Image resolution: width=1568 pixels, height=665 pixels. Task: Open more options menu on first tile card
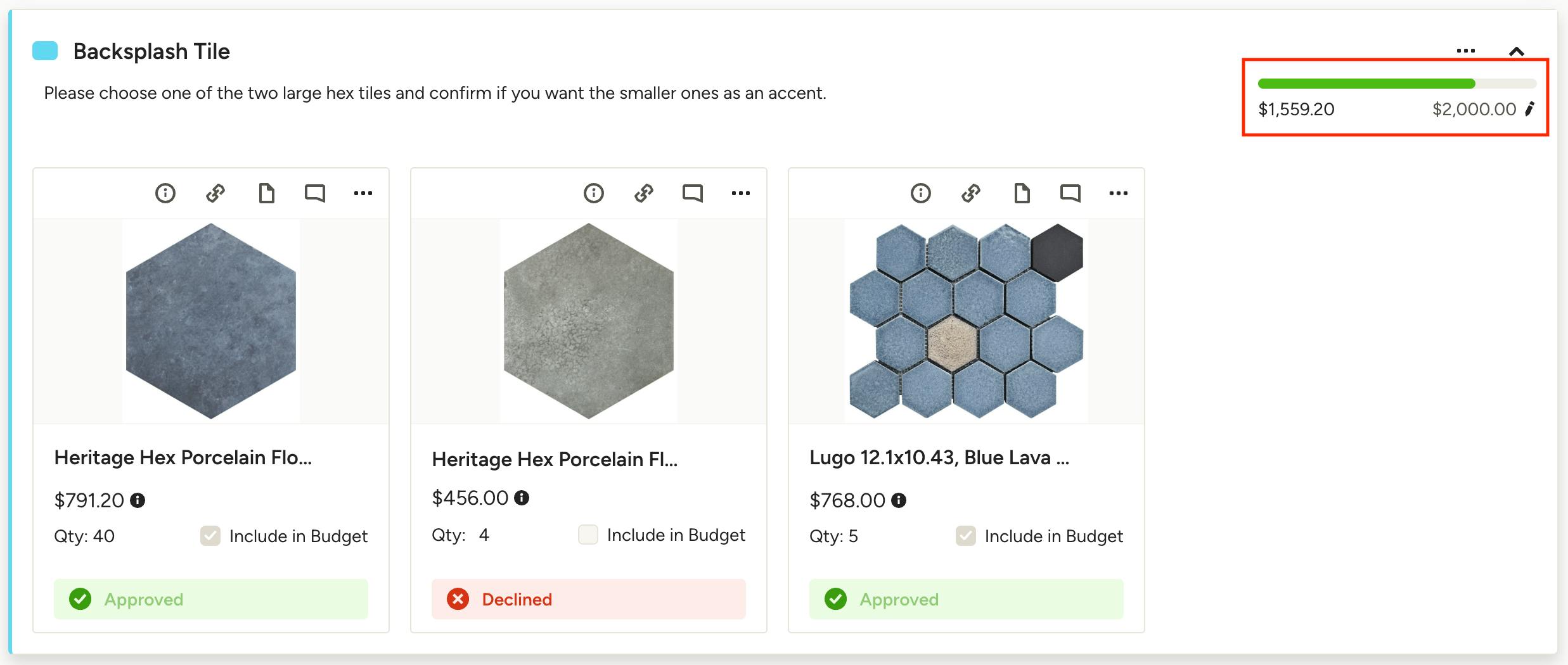click(x=363, y=193)
